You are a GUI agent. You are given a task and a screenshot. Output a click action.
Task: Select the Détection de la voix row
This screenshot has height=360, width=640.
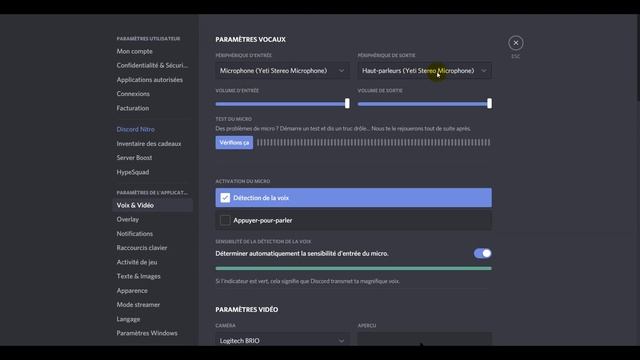[353, 198]
